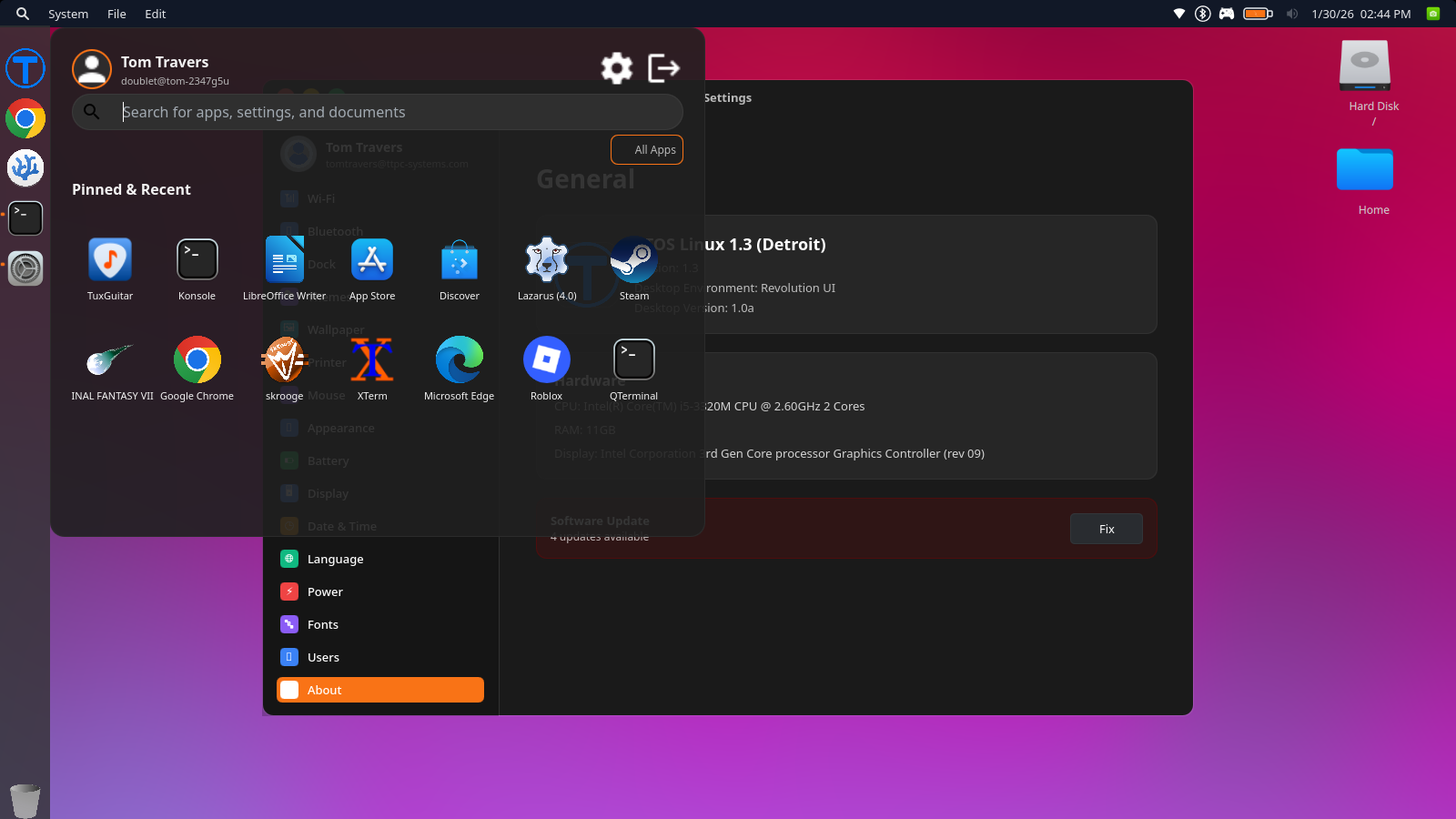Click the date and time in the top bar

tap(1361, 14)
